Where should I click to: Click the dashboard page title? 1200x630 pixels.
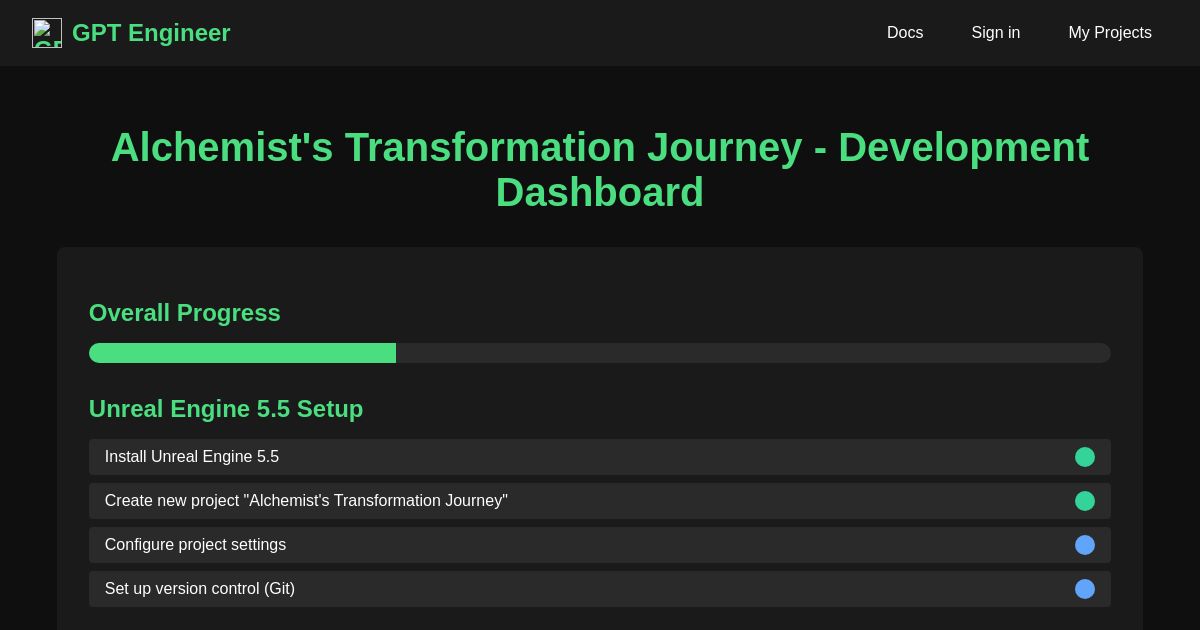click(600, 170)
